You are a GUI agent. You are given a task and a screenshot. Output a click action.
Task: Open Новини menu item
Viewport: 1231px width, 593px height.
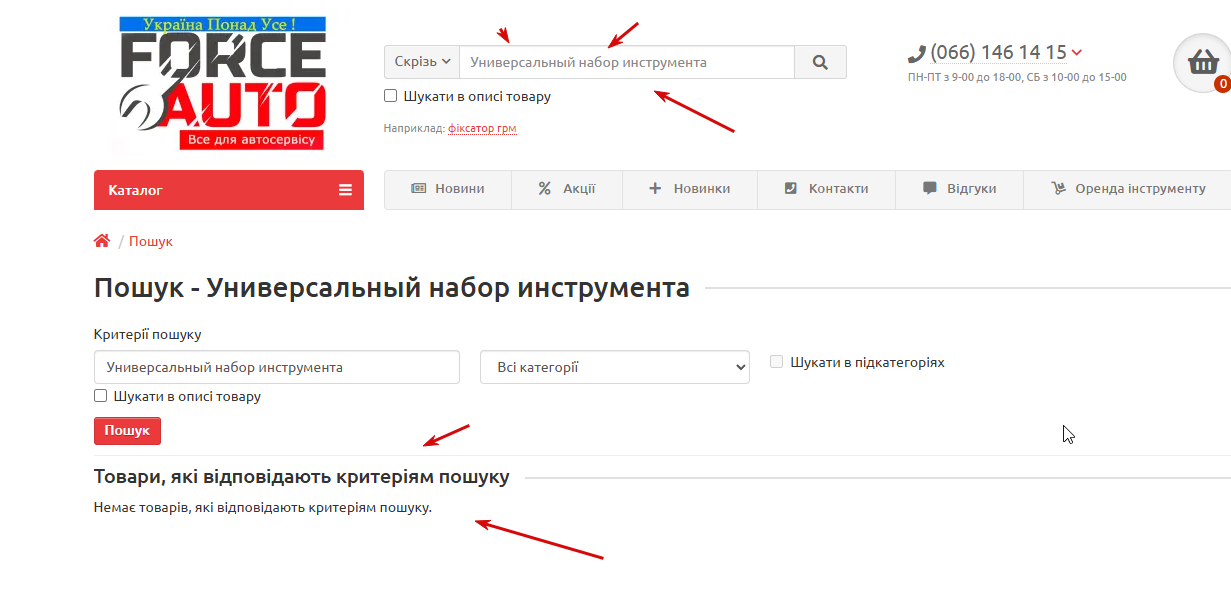(x=448, y=189)
